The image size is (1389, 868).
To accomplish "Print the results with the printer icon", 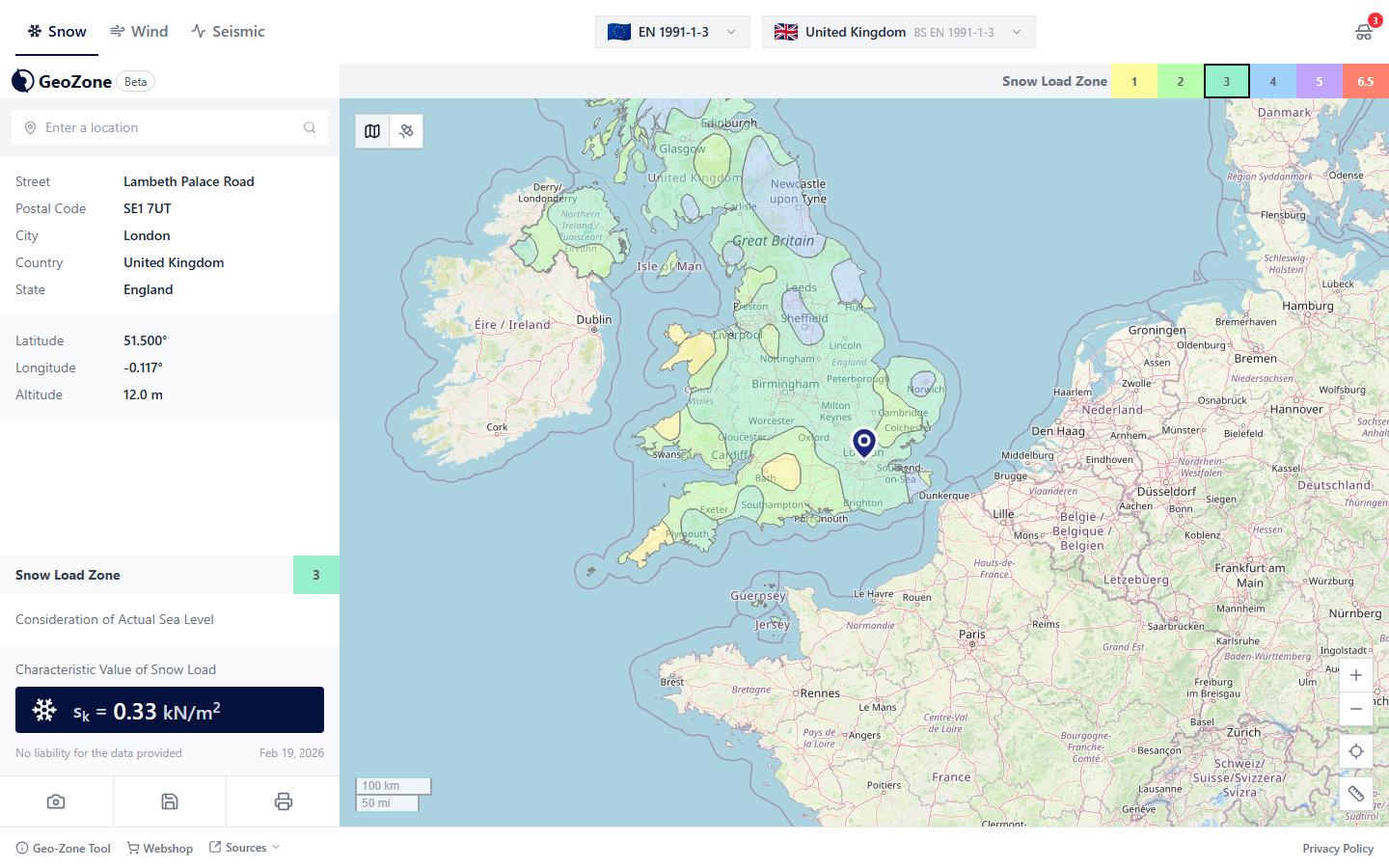I will coord(283,801).
